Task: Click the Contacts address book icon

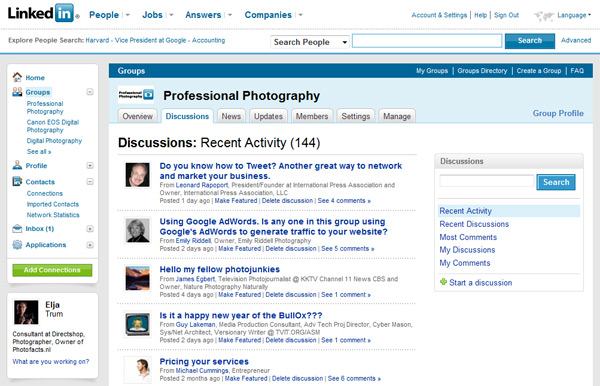Action: pos(17,181)
